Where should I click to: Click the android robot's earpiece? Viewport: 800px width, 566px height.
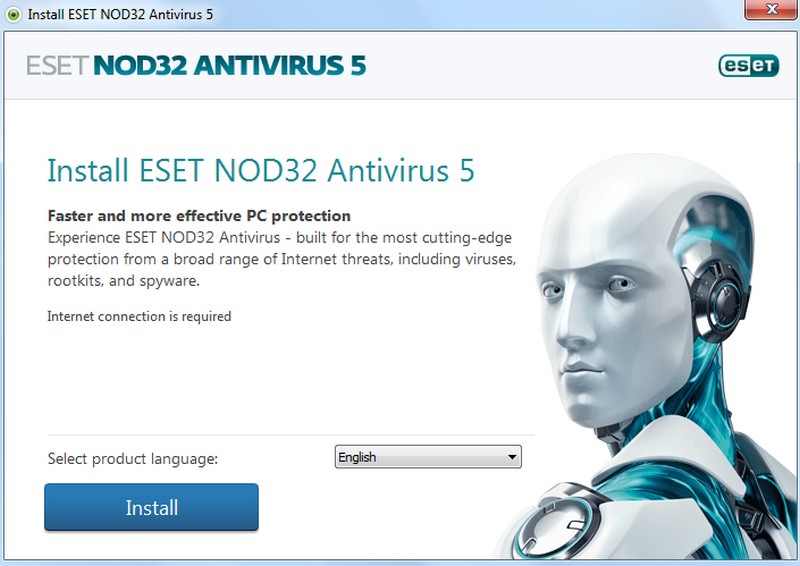(719, 299)
